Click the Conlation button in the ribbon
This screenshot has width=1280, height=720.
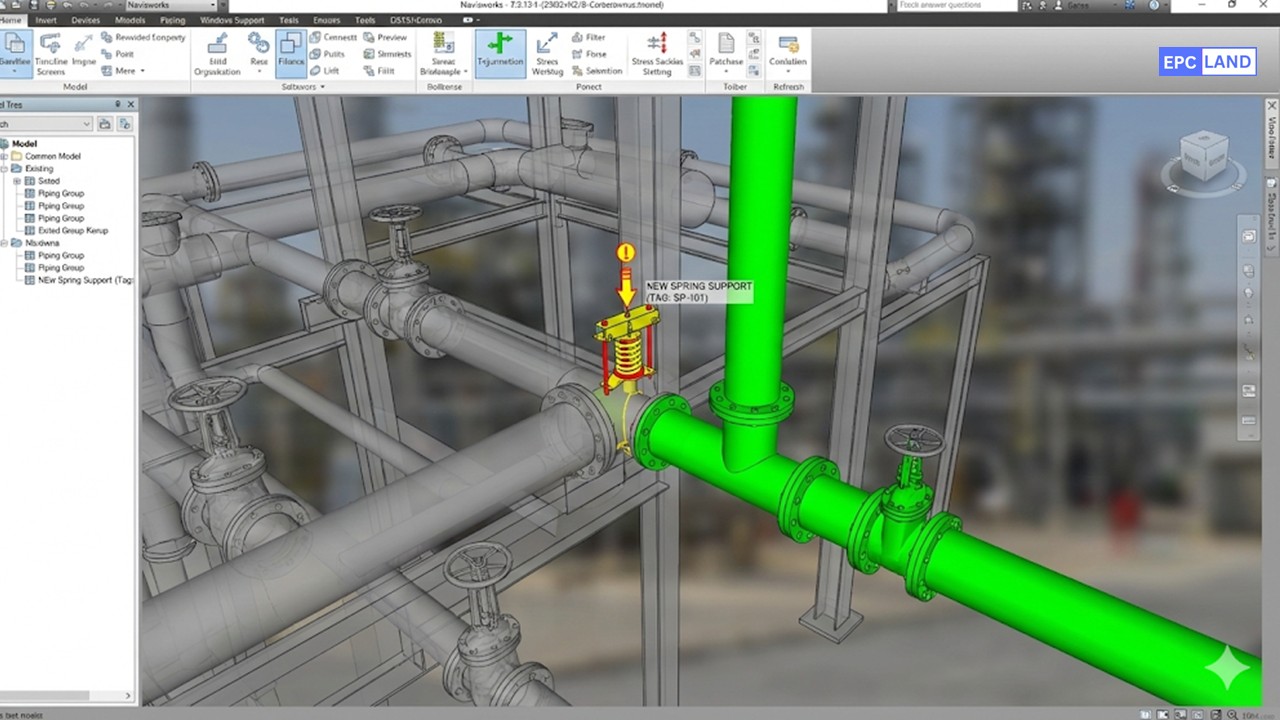pos(787,52)
